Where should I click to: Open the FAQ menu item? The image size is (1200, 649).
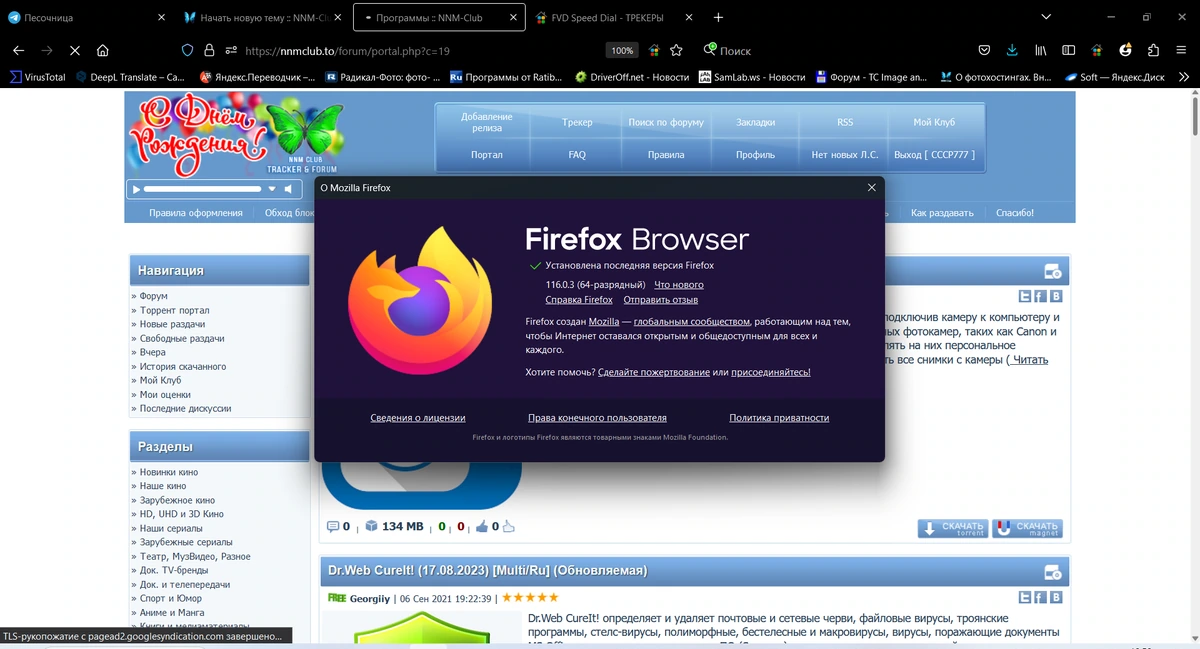577,155
